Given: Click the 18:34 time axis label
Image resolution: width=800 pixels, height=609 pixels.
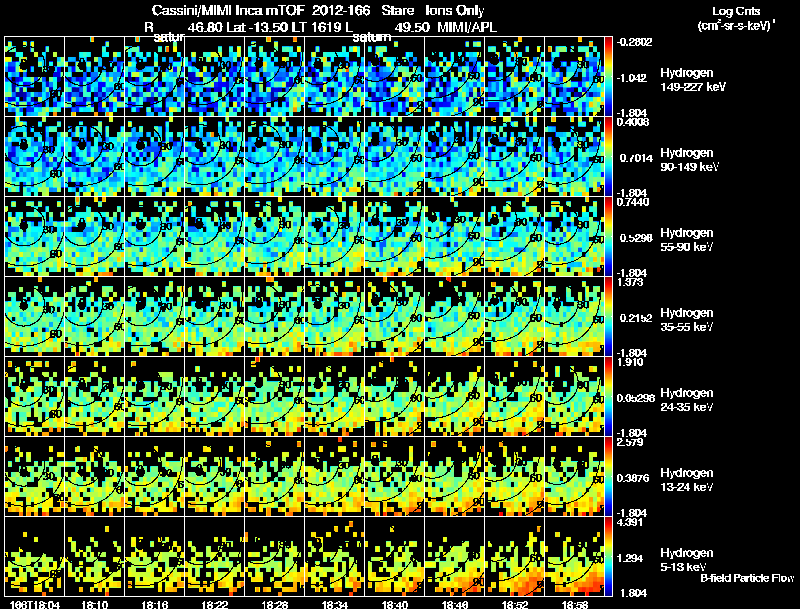Looking at the screenshot, I should 335,604.
